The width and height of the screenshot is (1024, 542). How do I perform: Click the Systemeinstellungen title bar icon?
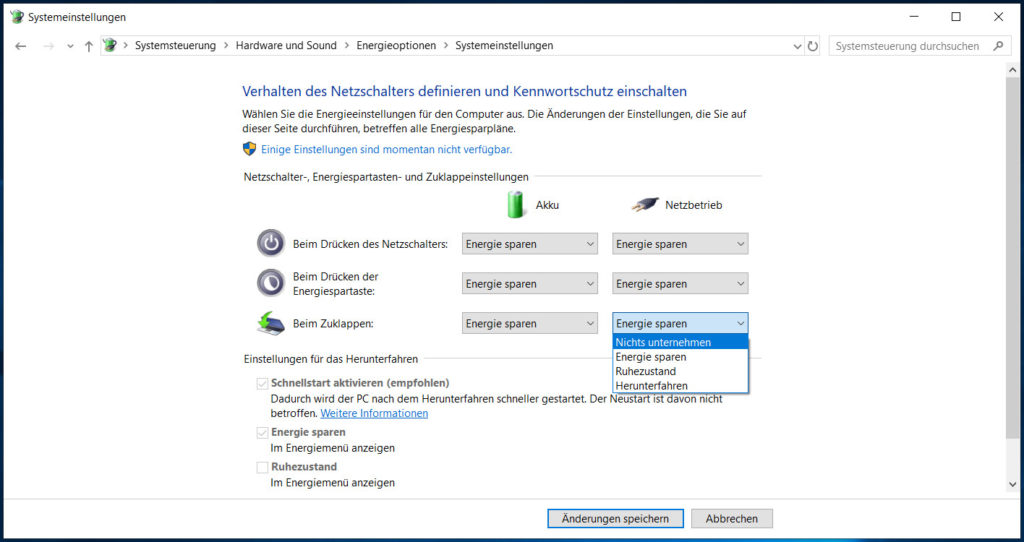coord(17,16)
